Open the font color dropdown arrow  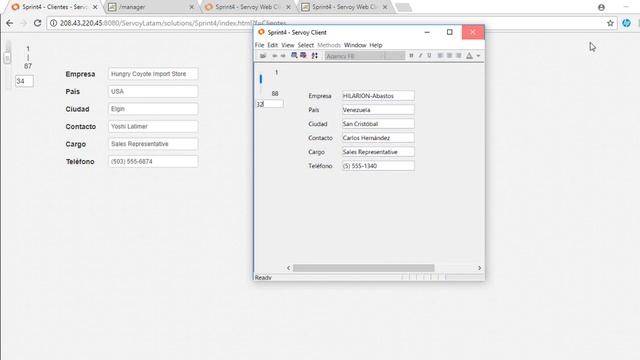(478, 56)
